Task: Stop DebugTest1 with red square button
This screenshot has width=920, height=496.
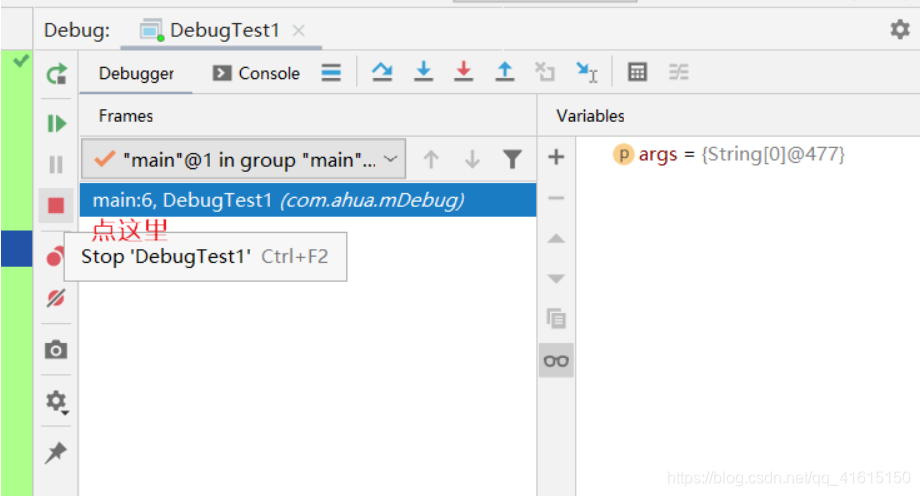Action: coord(56,205)
